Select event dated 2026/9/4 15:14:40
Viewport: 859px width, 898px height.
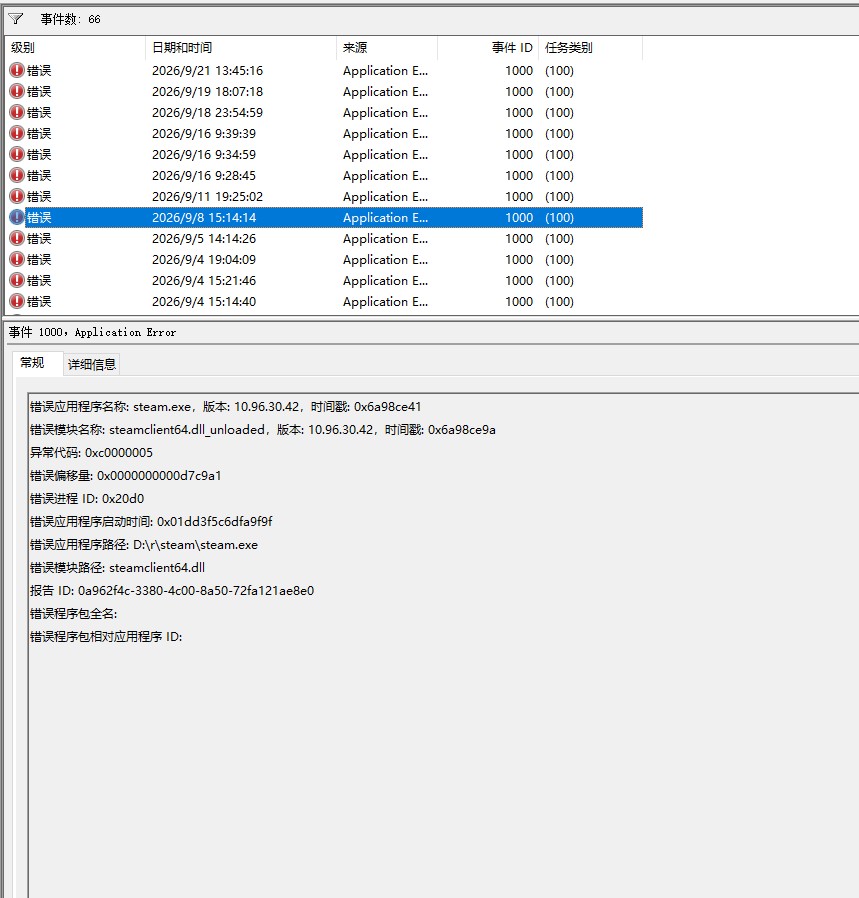point(324,301)
